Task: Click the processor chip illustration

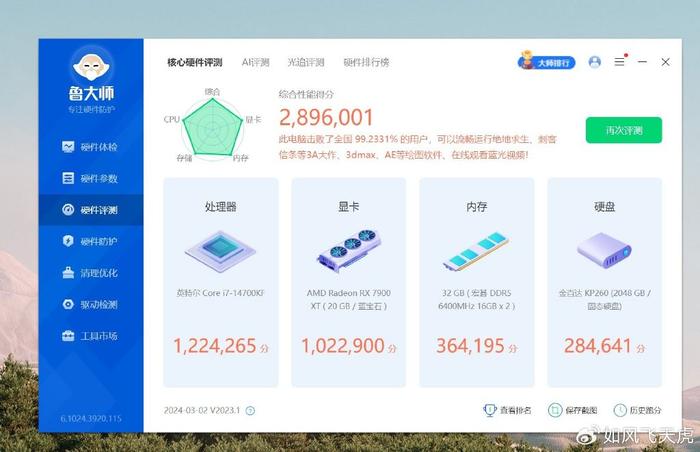Action: (x=221, y=251)
